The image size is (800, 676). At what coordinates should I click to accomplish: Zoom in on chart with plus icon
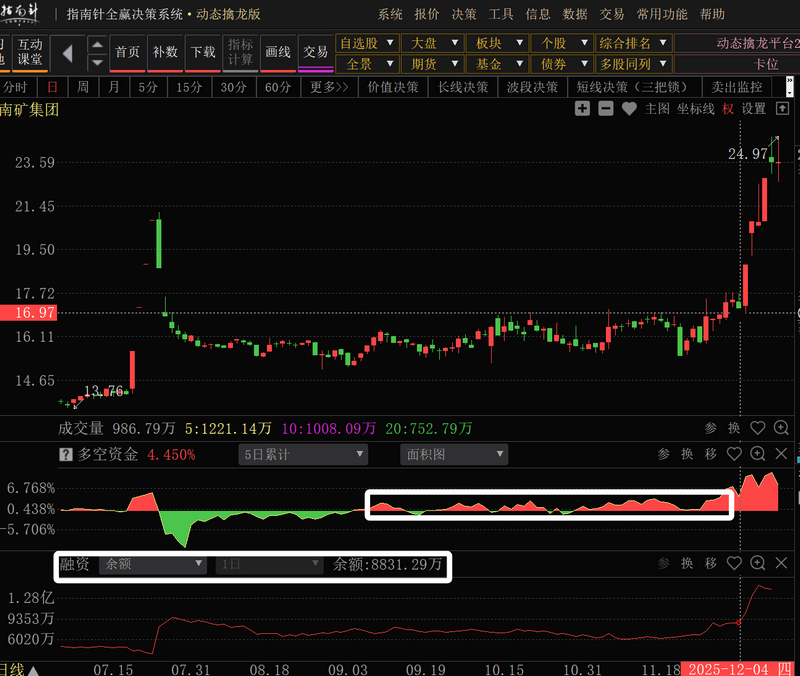coord(581,108)
